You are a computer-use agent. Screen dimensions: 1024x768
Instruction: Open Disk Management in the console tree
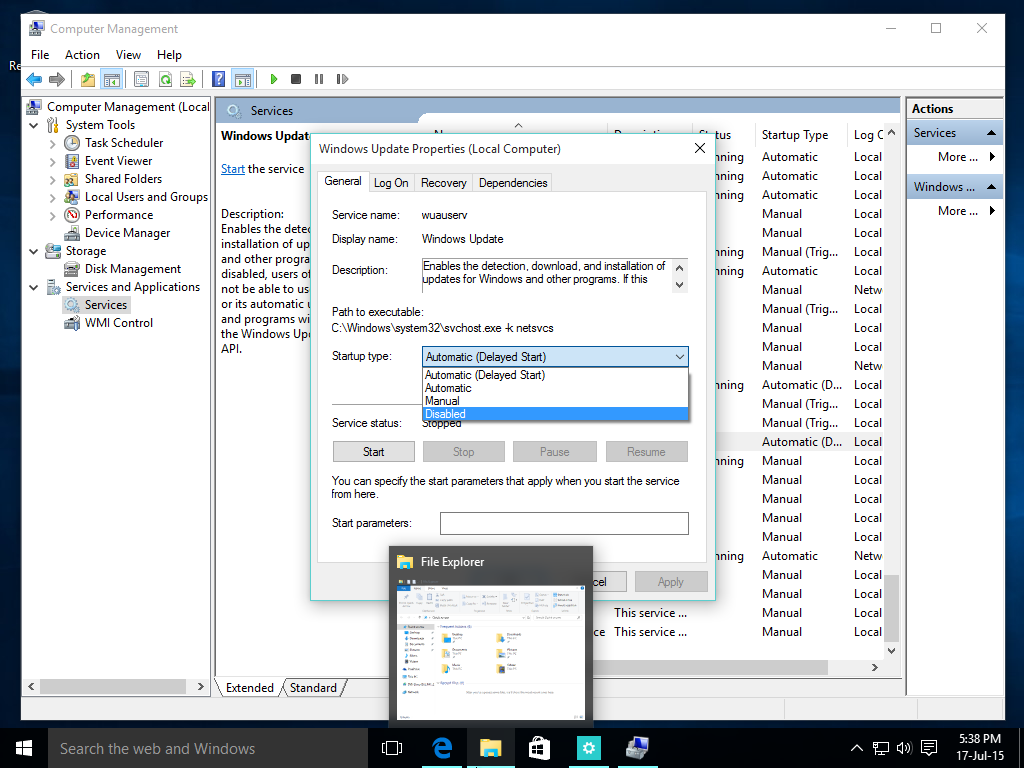click(133, 269)
